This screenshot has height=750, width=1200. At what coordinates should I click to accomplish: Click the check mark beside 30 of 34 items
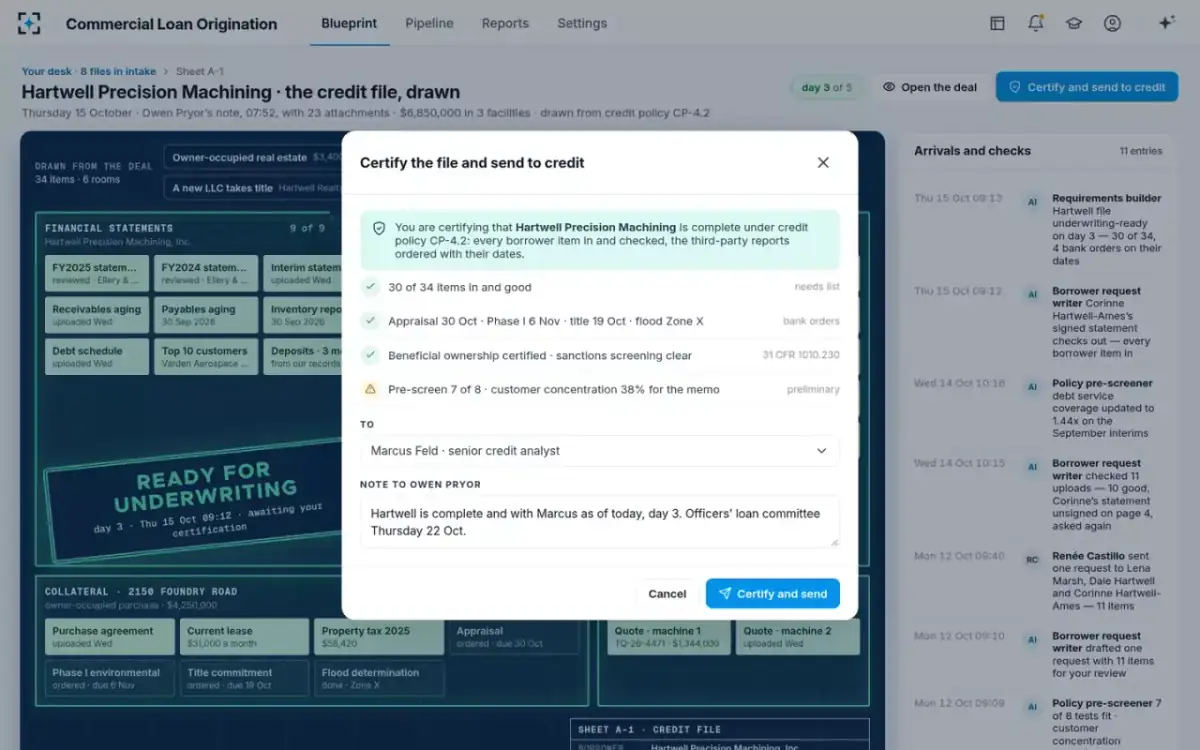tap(371, 287)
